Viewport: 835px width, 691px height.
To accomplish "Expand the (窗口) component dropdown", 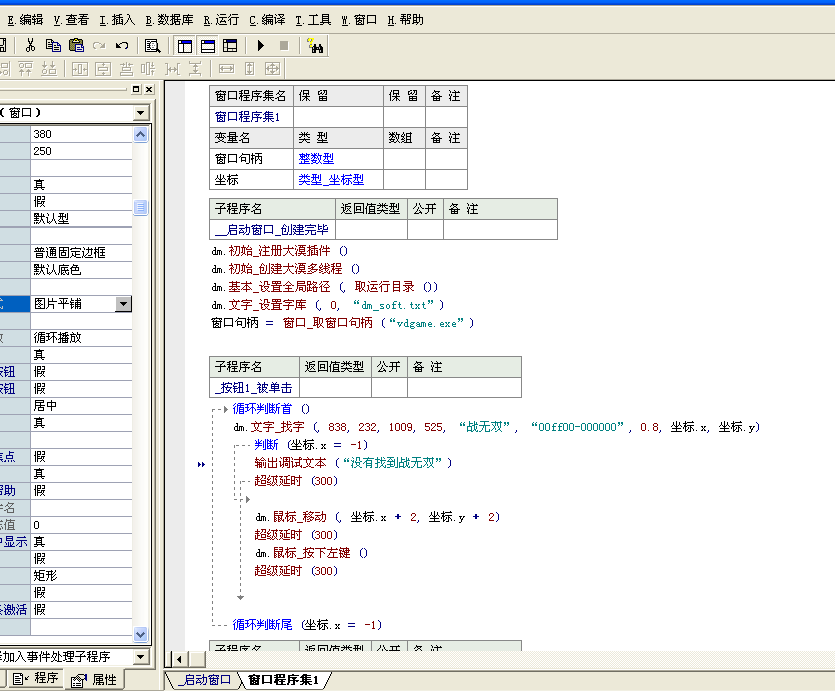I will click(141, 113).
